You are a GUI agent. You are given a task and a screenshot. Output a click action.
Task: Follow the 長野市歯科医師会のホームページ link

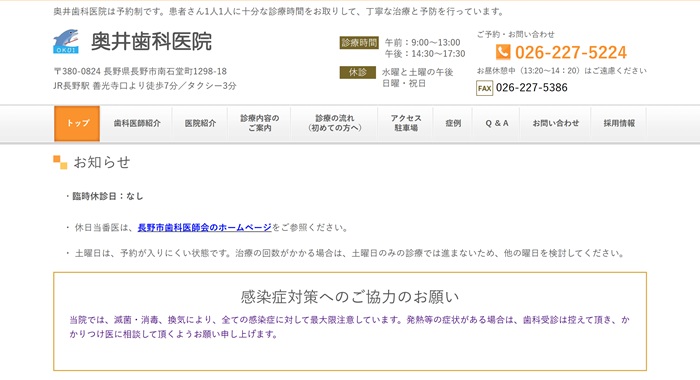click(204, 228)
